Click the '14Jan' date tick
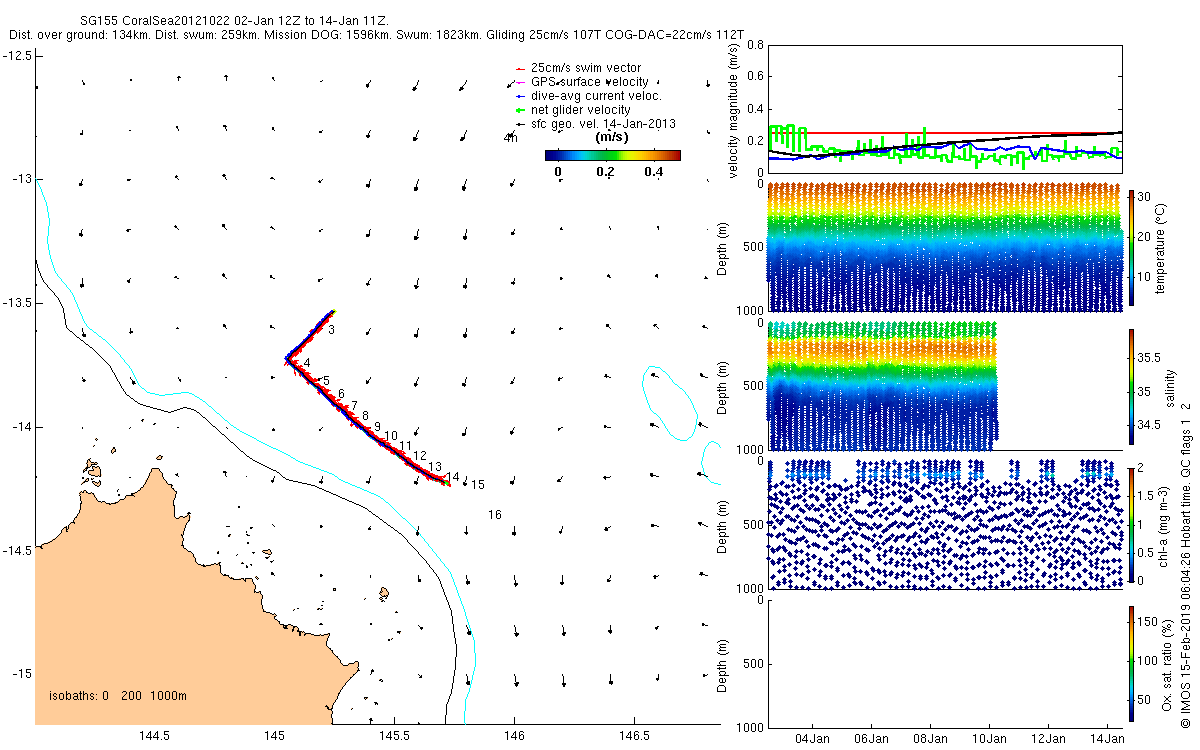This screenshot has width=1200, height=750. coord(1108,738)
